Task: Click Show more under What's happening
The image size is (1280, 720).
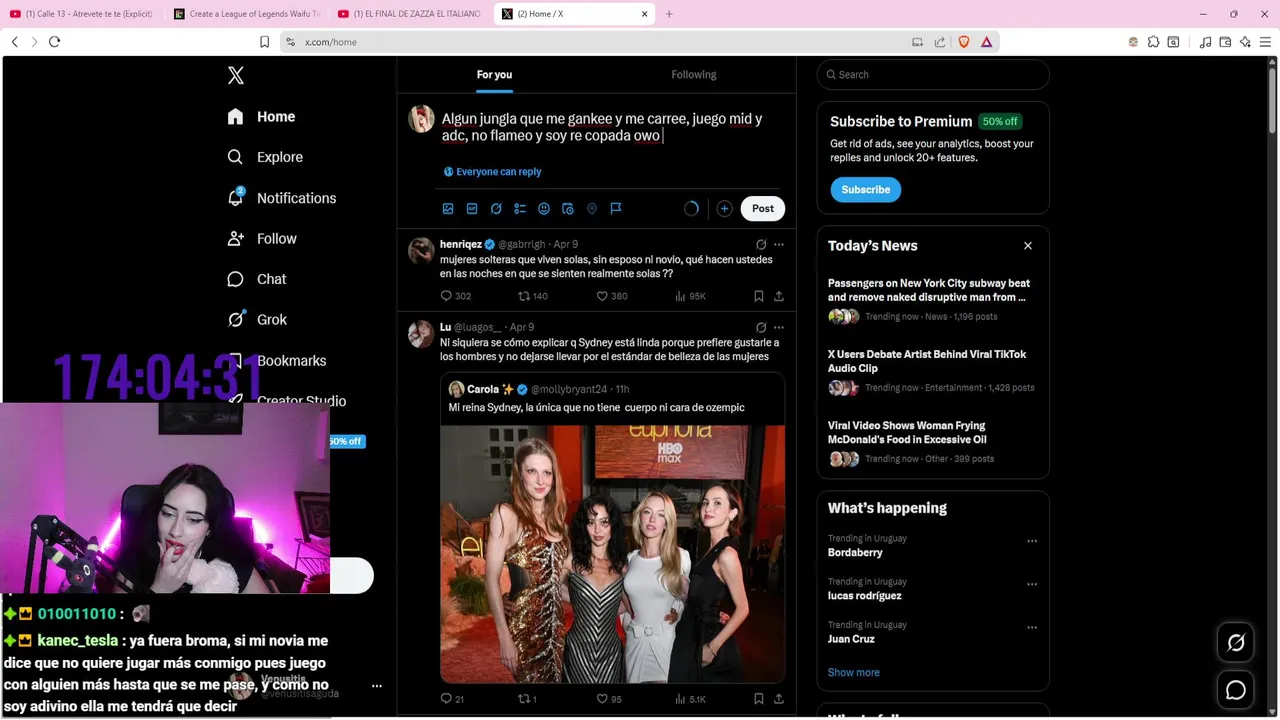Action: (x=853, y=673)
